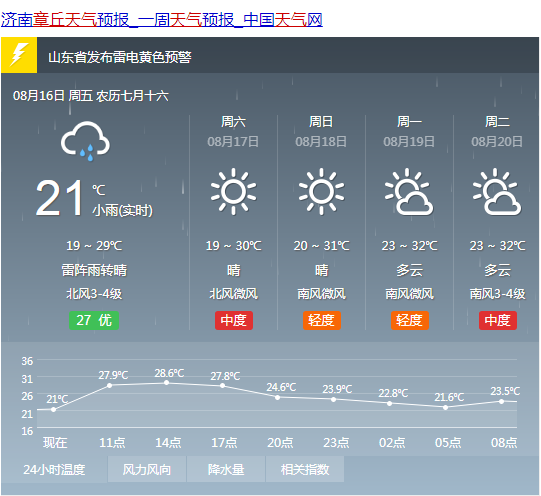Select the 08月17日 date label
The height and width of the screenshot is (496, 541).
[233, 141]
